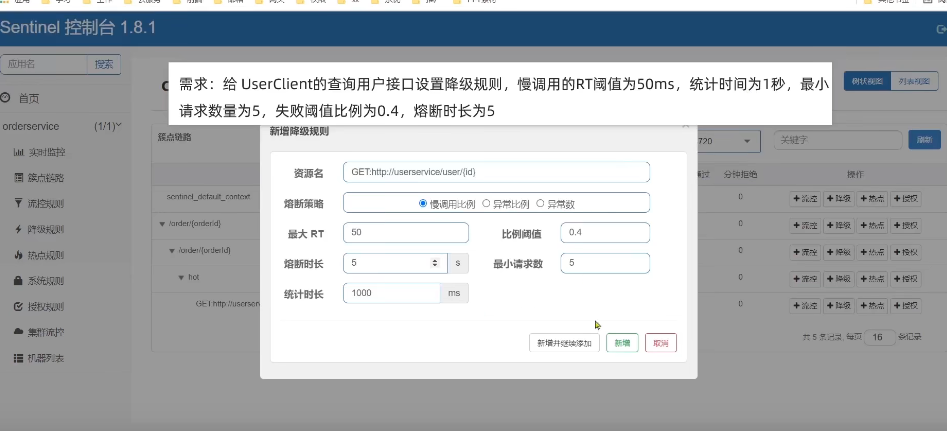Select the 异常比例 radio option
Screen dimensions: 947x431
[486, 204]
